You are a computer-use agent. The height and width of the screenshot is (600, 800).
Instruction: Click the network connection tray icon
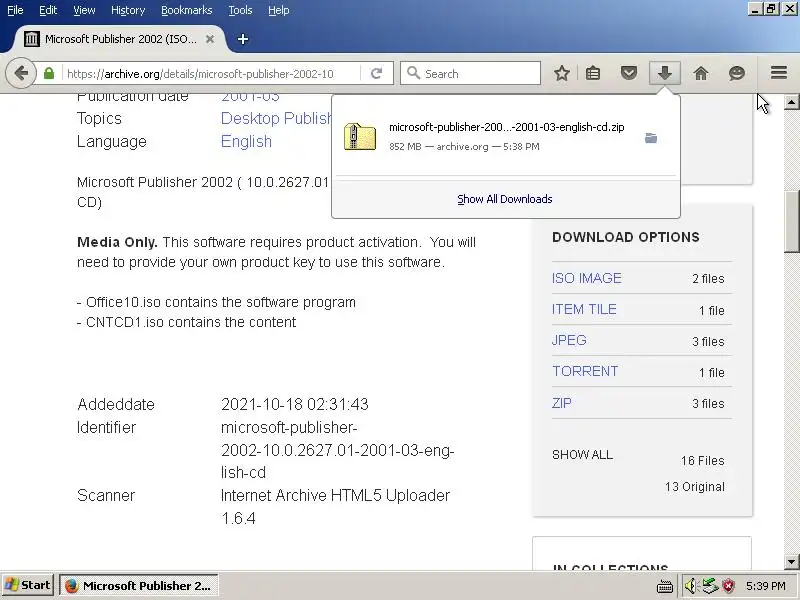point(710,586)
